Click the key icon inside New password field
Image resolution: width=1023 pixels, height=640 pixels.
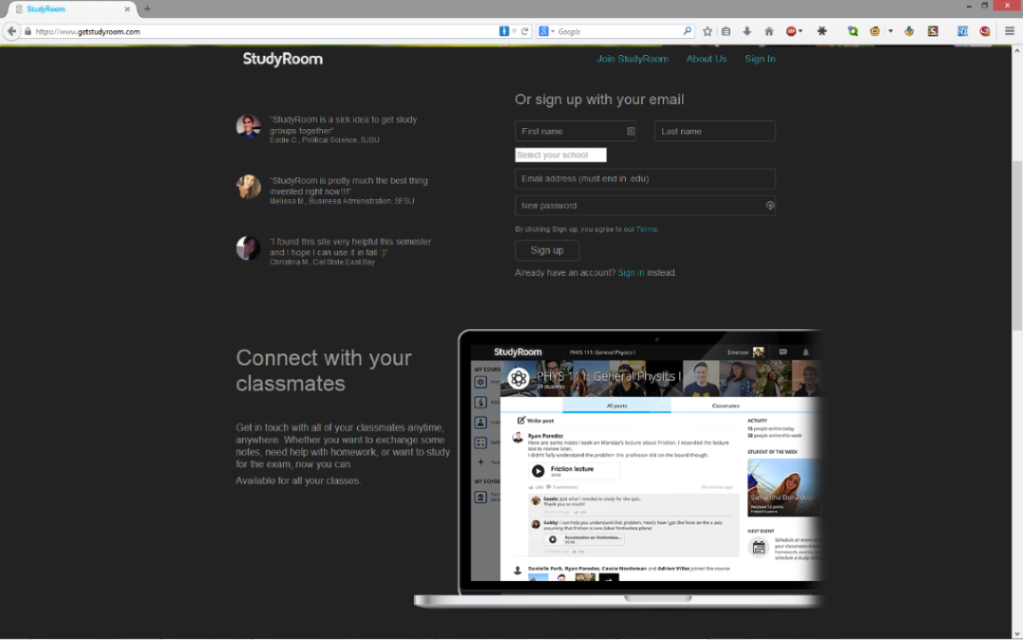[x=770, y=206]
